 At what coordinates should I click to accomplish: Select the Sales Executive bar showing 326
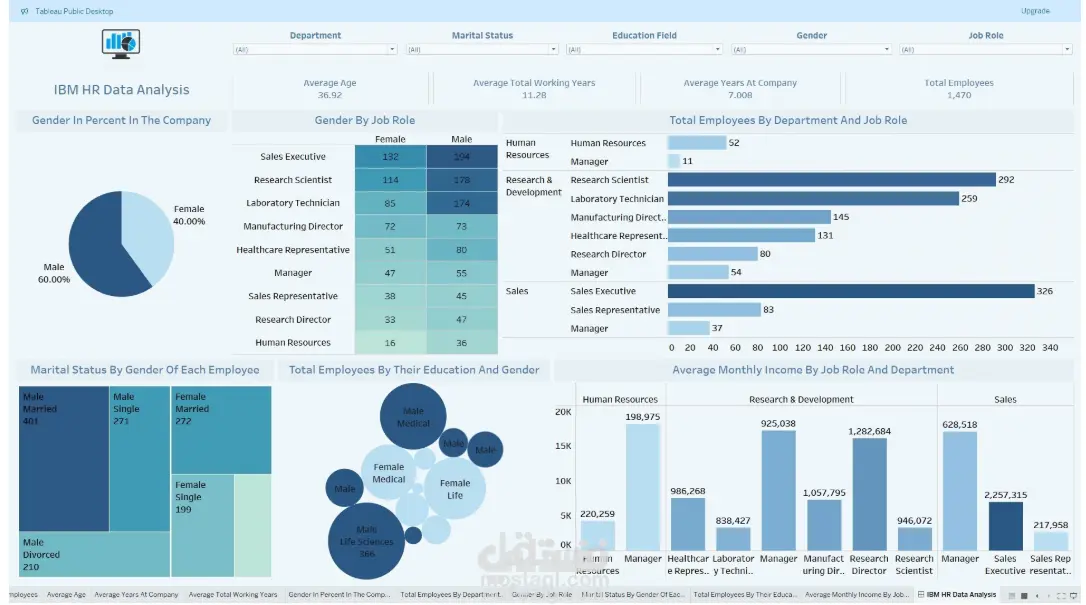click(x=851, y=291)
